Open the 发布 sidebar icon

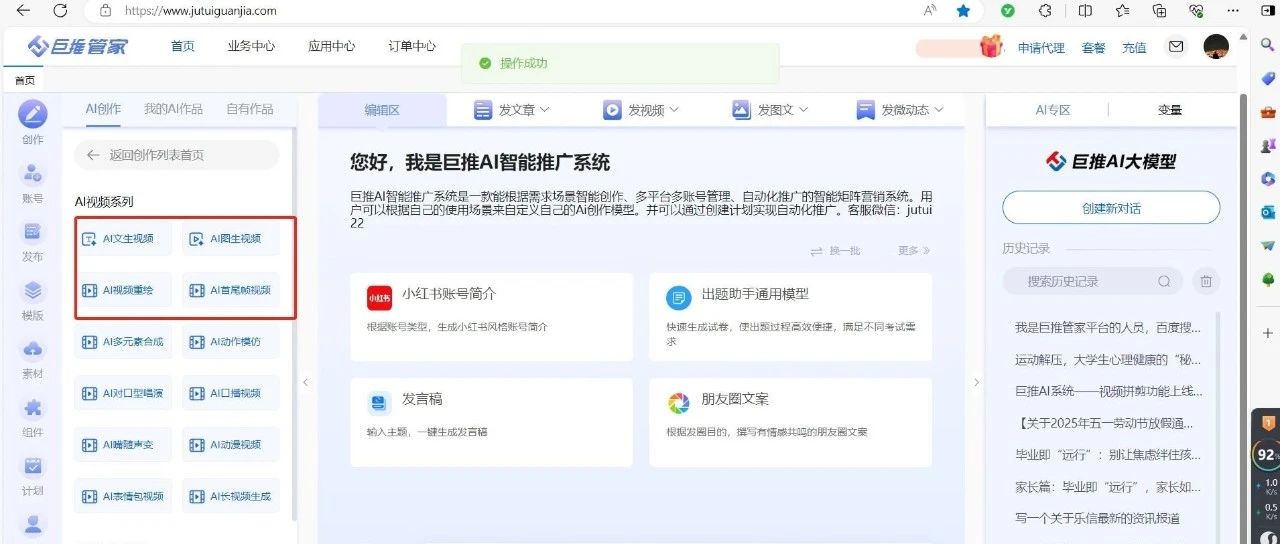(33, 232)
